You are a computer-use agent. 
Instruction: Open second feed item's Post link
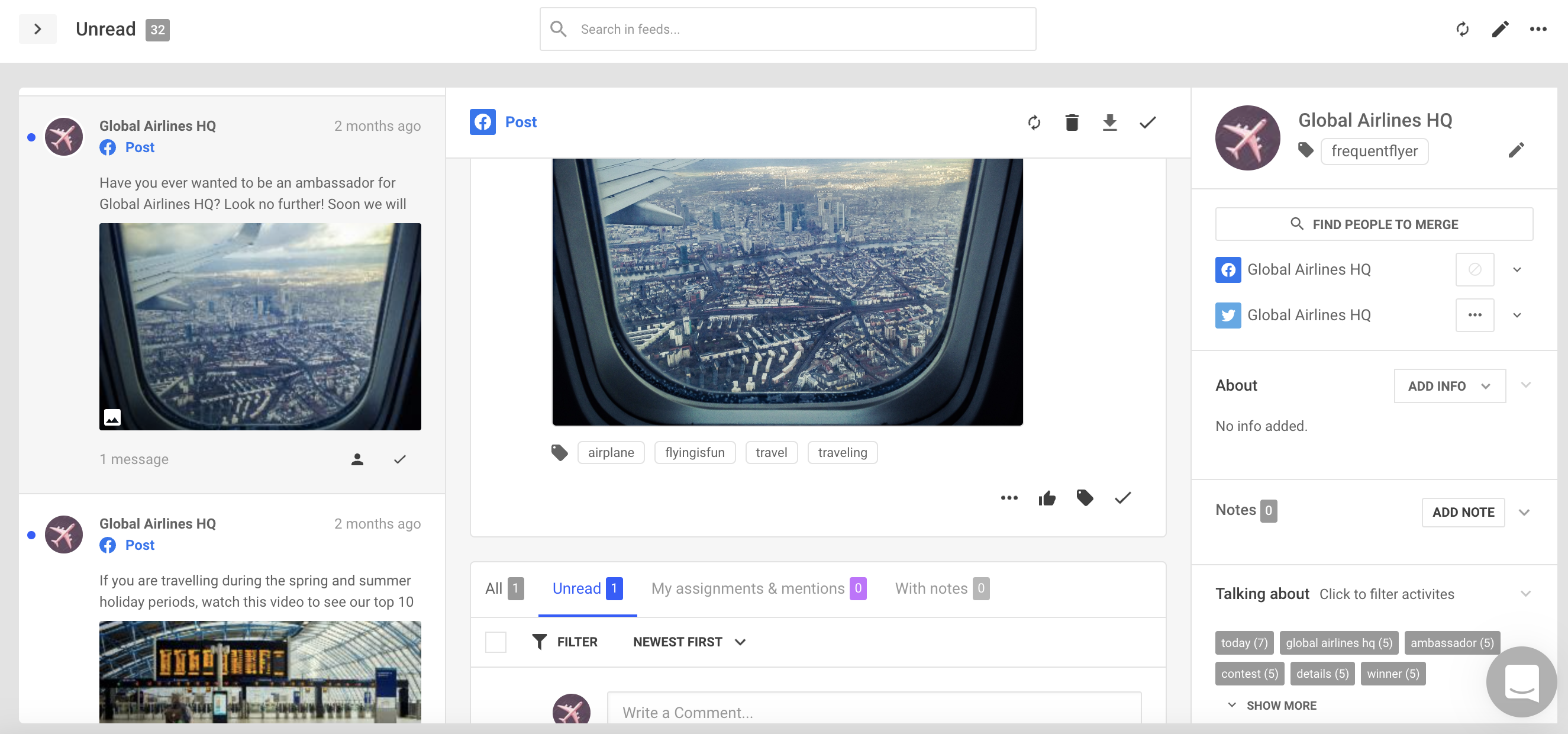click(140, 545)
